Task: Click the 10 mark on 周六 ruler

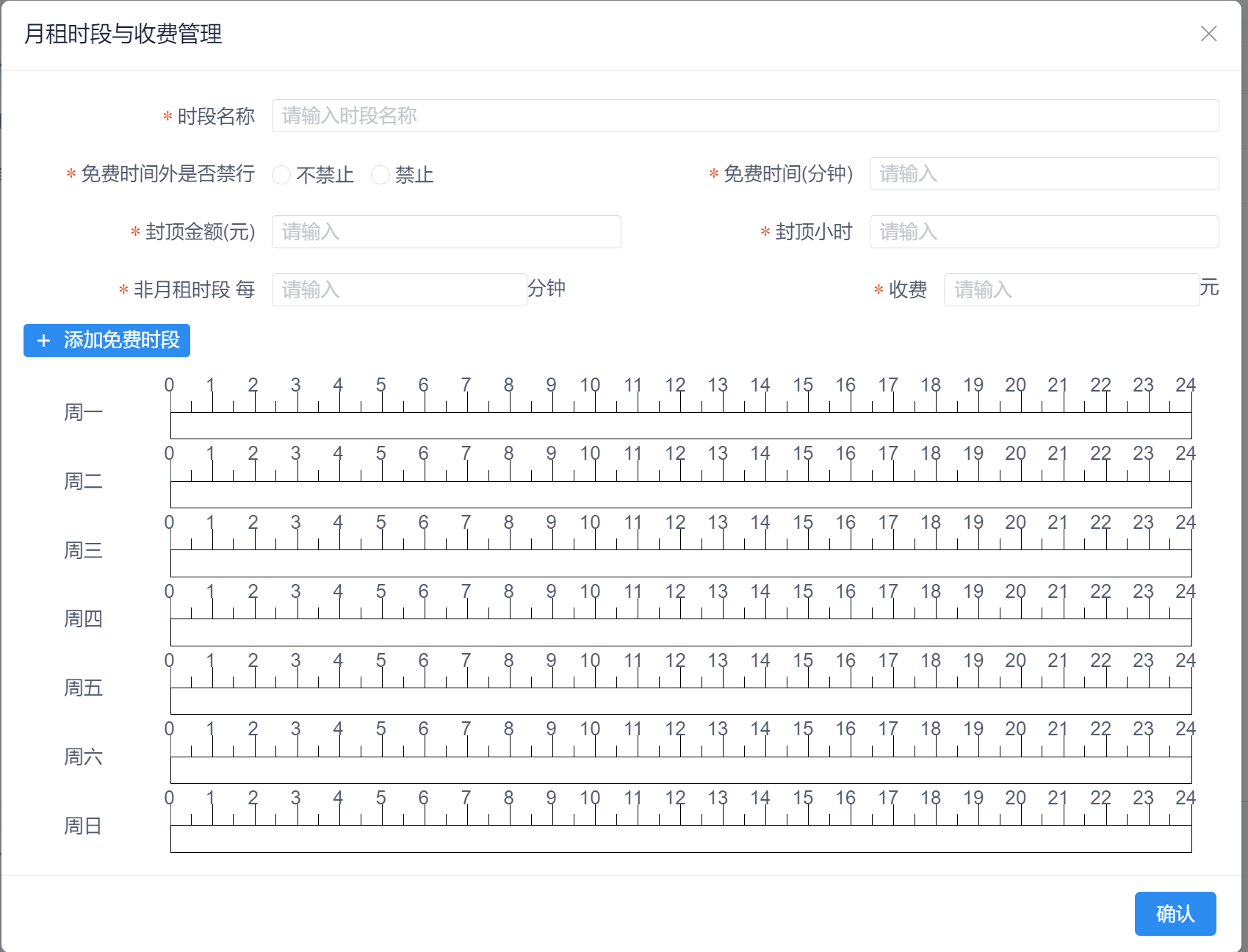Action: [590, 729]
